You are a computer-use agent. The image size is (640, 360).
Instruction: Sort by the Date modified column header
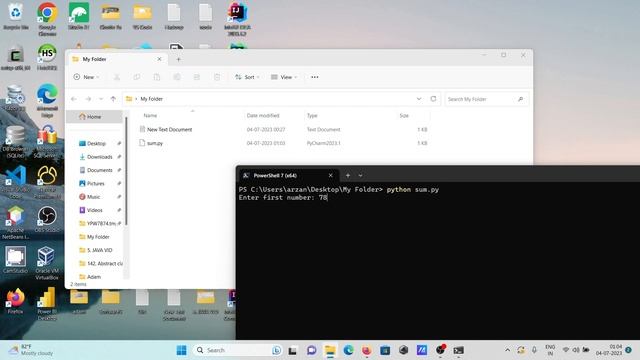(263, 116)
